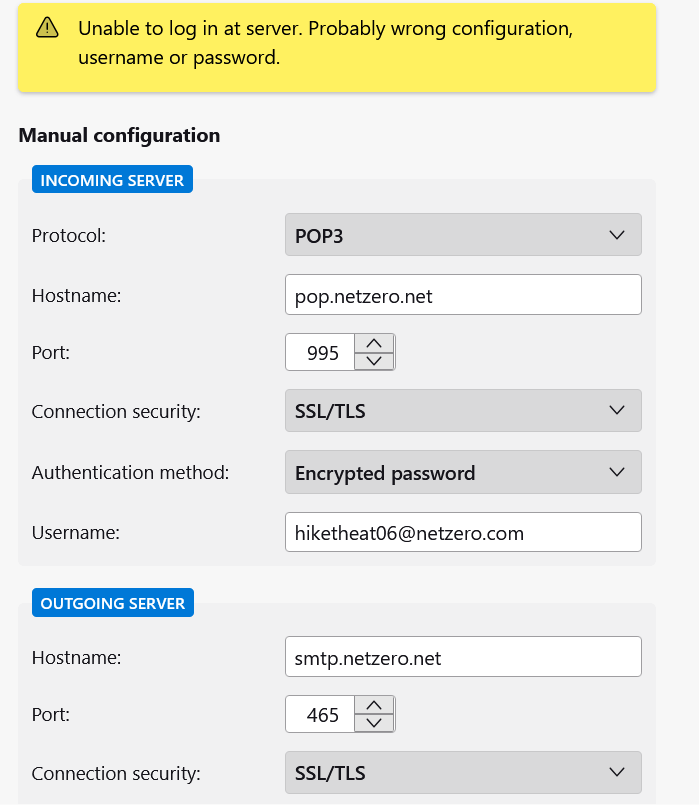Click the incoming Port 995 field
This screenshot has width=699, height=805.
320,352
